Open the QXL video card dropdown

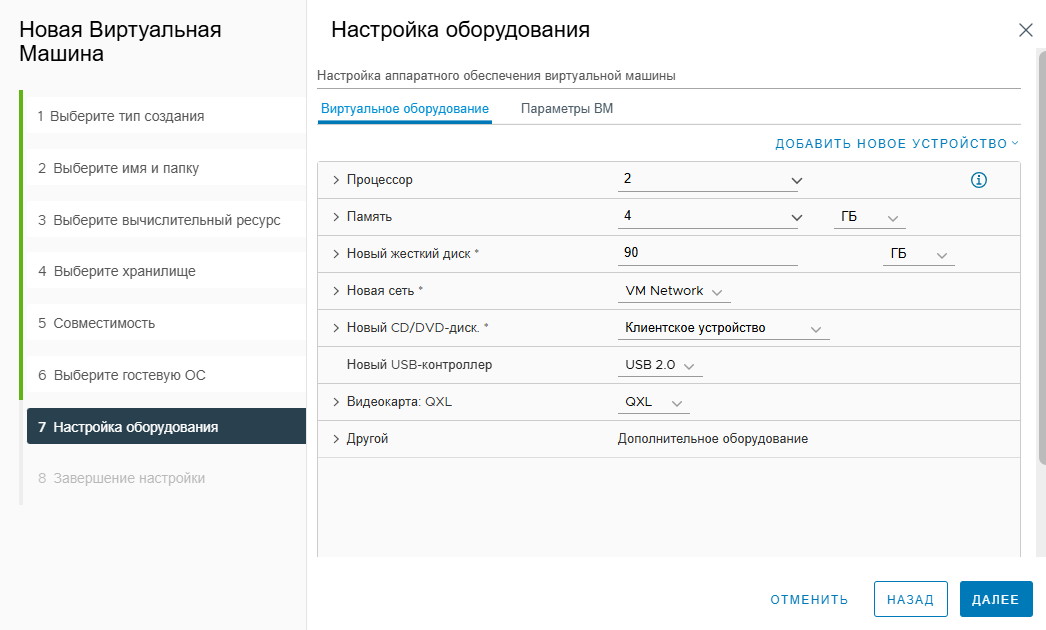(654, 402)
